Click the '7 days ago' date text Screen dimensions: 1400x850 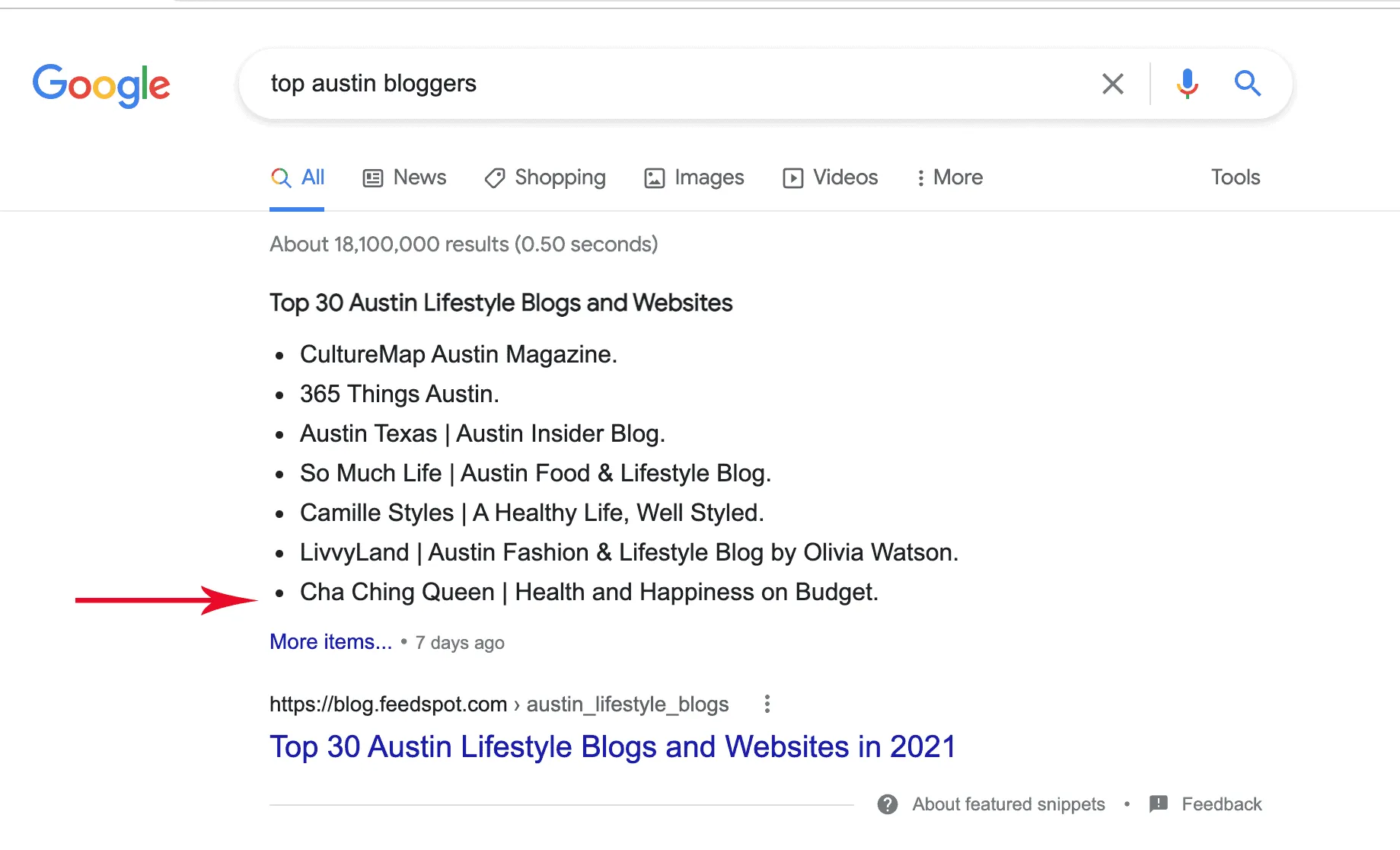pyautogui.click(x=460, y=643)
